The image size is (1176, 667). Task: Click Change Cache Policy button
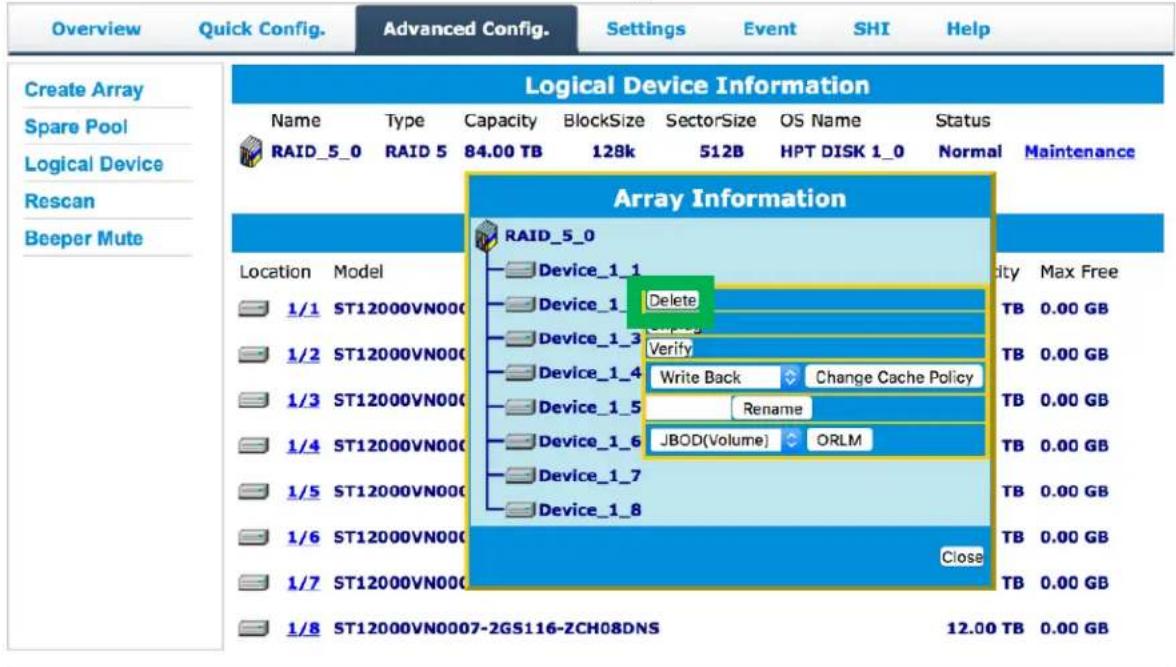tap(894, 377)
